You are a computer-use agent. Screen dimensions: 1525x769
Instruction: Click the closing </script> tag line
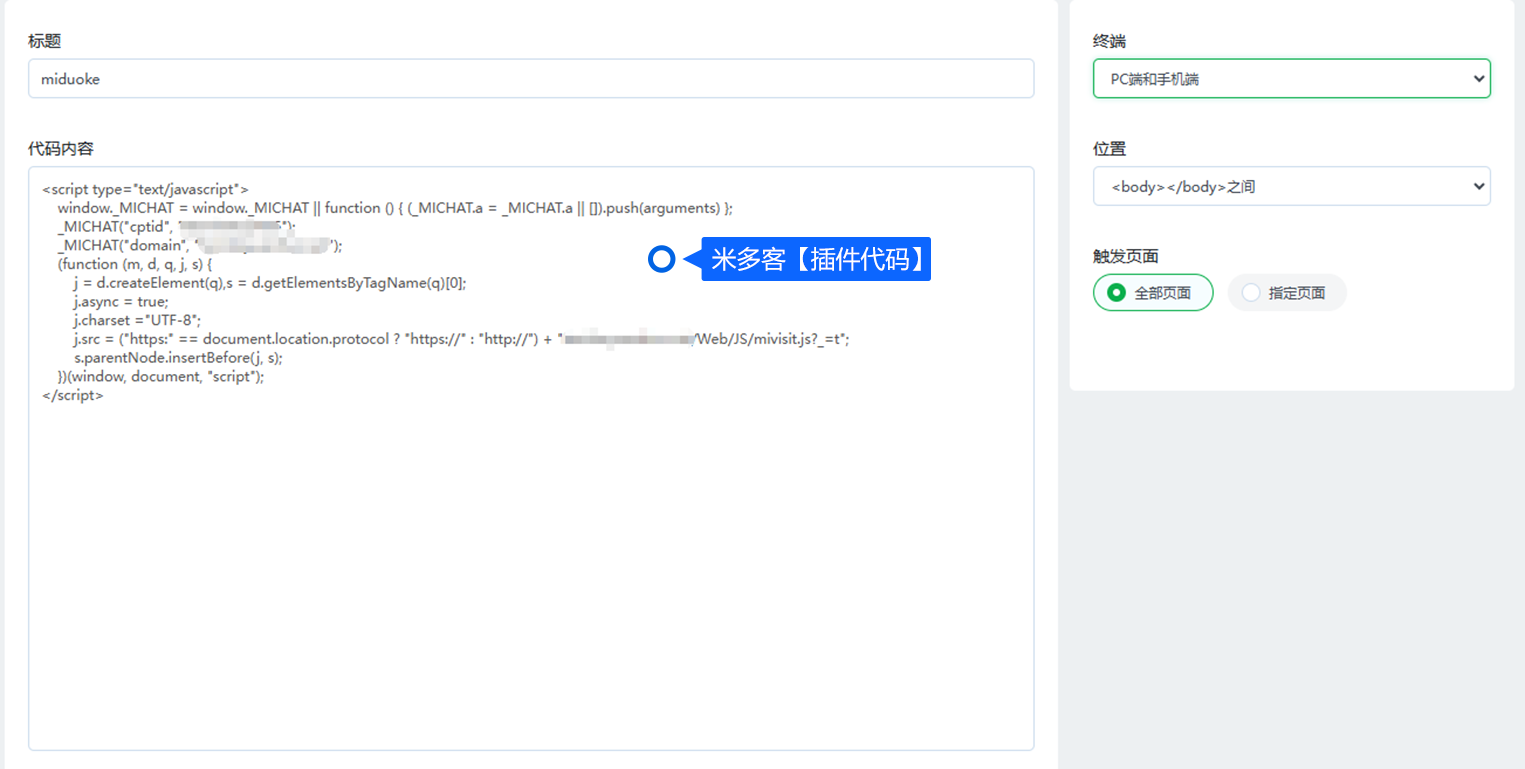(73, 396)
